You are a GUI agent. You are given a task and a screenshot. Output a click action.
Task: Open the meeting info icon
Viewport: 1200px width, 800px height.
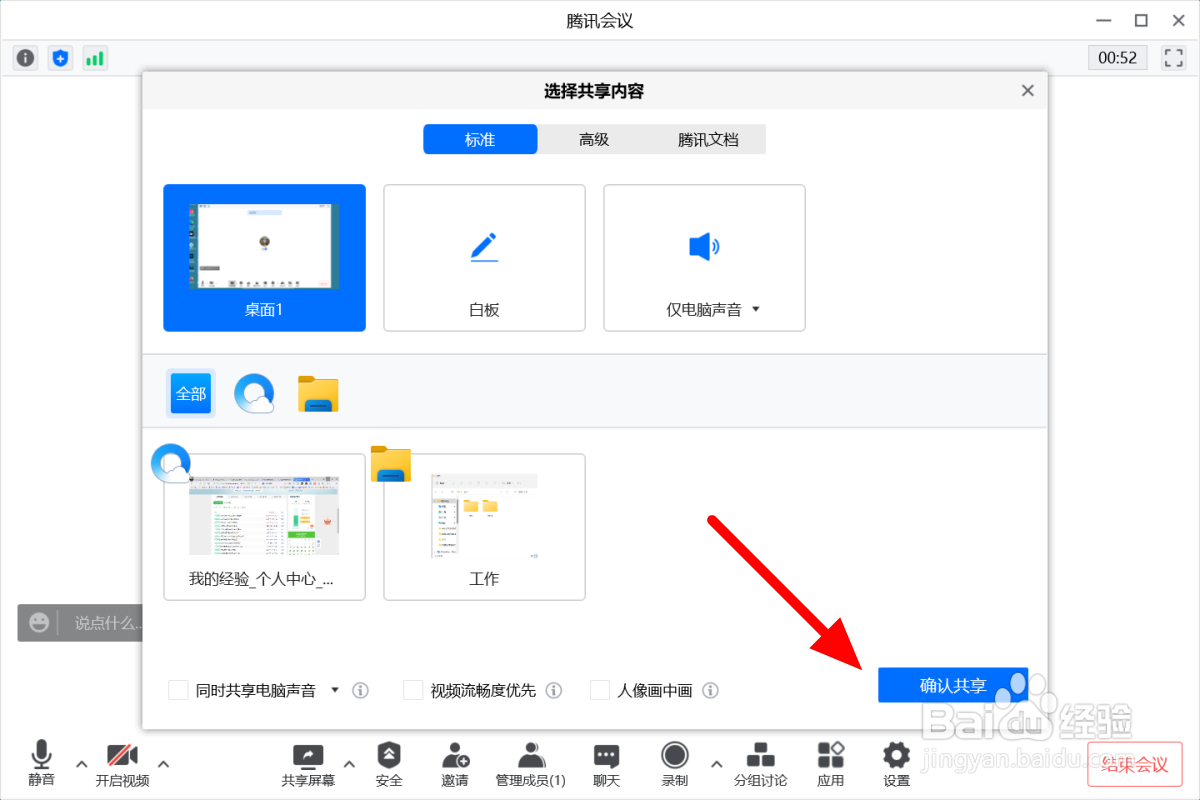pos(26,58)
